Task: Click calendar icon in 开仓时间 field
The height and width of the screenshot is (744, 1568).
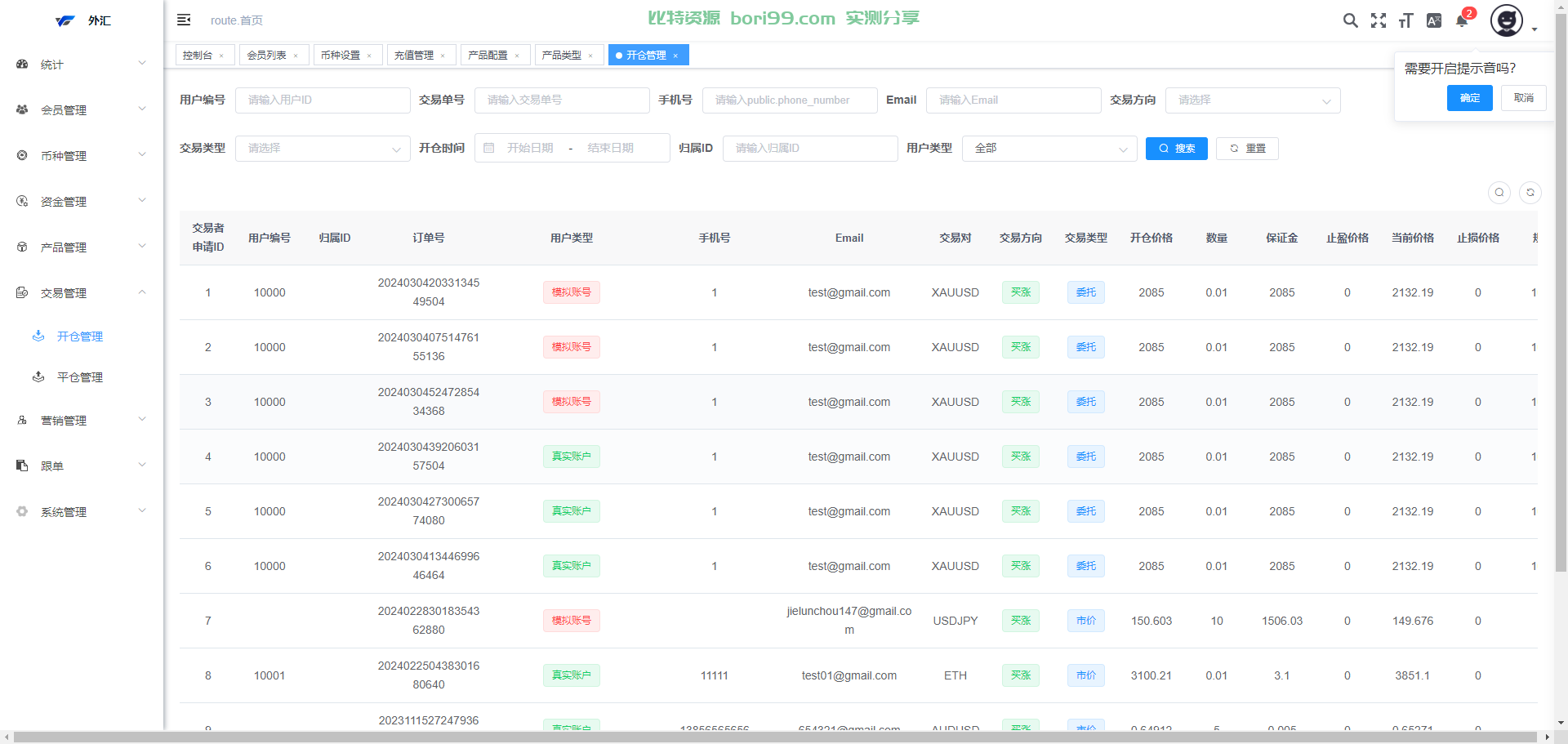Action: [x=489, y=148]
